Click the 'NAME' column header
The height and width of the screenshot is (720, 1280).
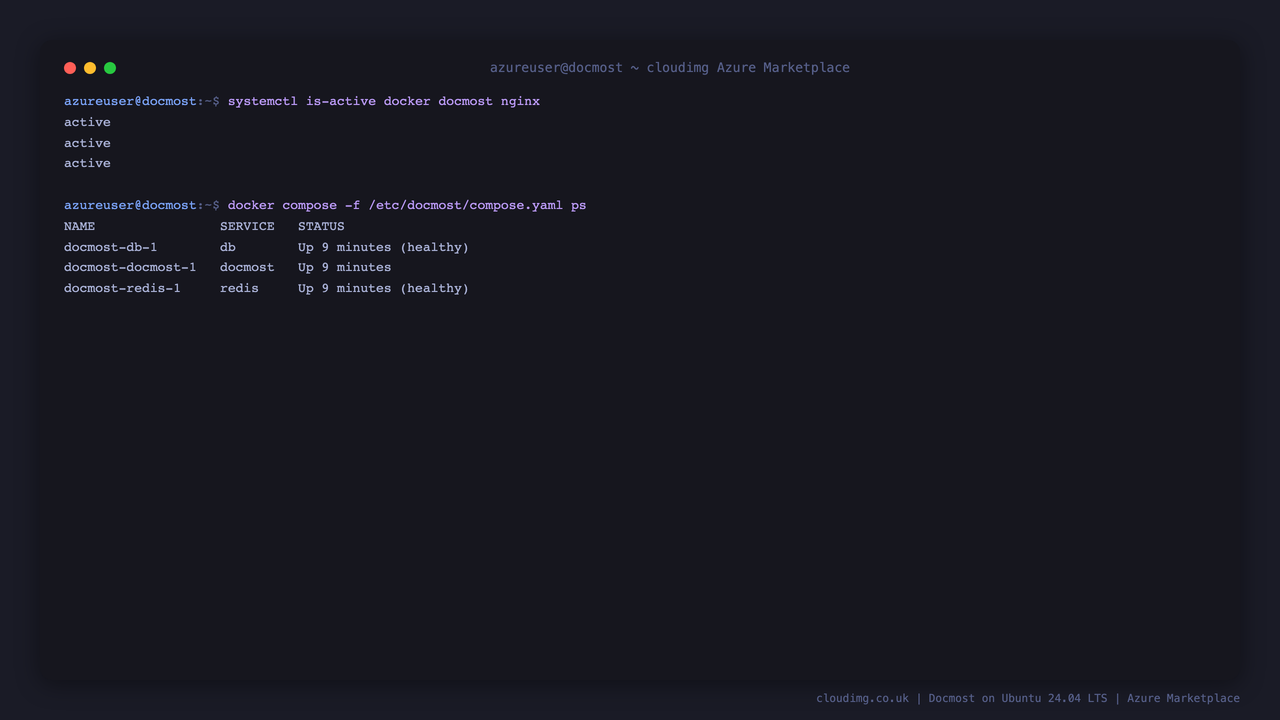point(80,226)
